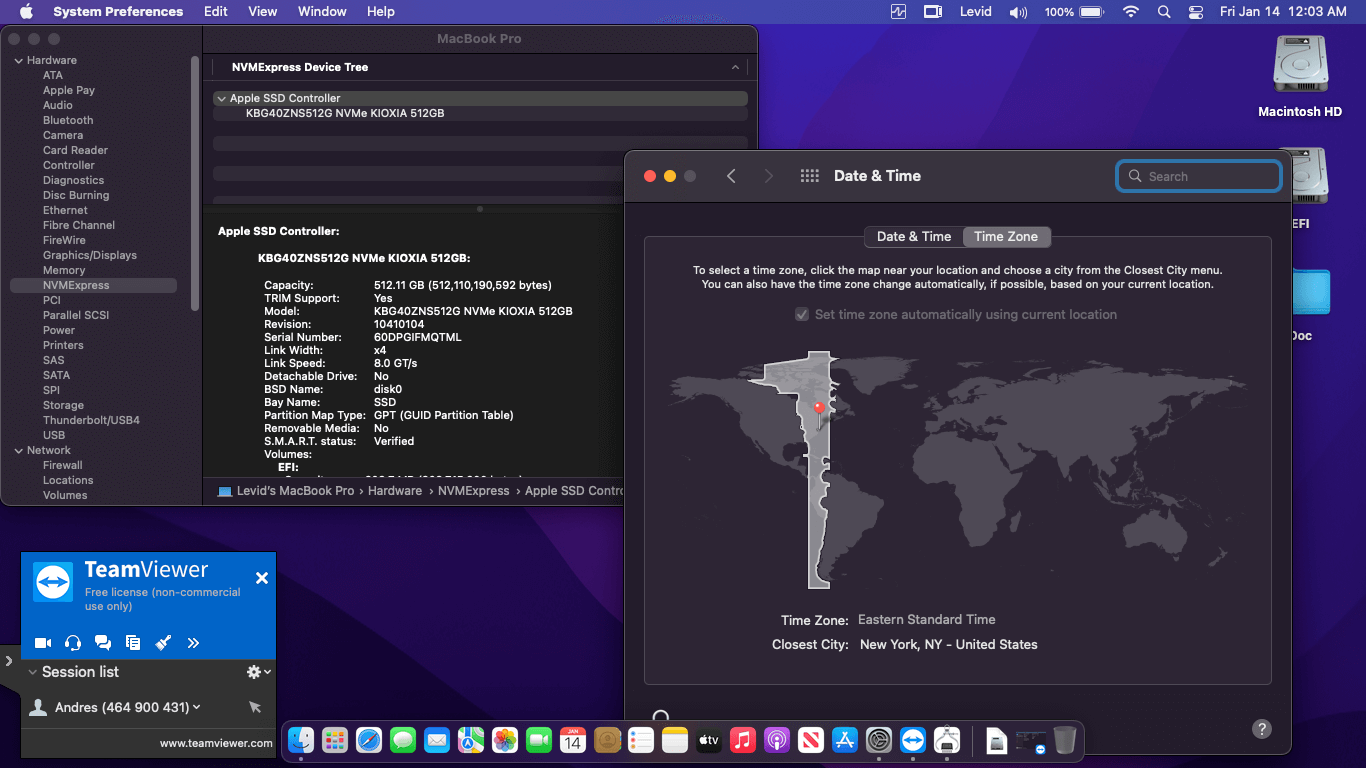Click the remote control cursor icon for Andres
The height and width of the screenshot is (768, 1366).
click(255, 707)
